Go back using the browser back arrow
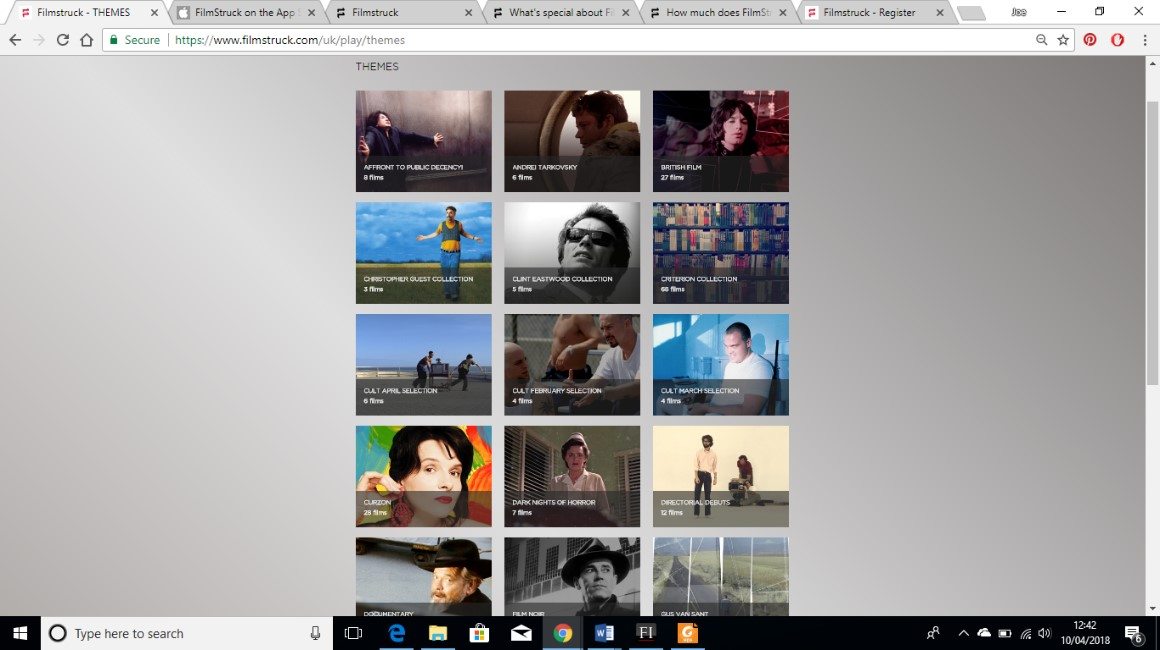The image size is (1160, 650). tap(15, 40)
